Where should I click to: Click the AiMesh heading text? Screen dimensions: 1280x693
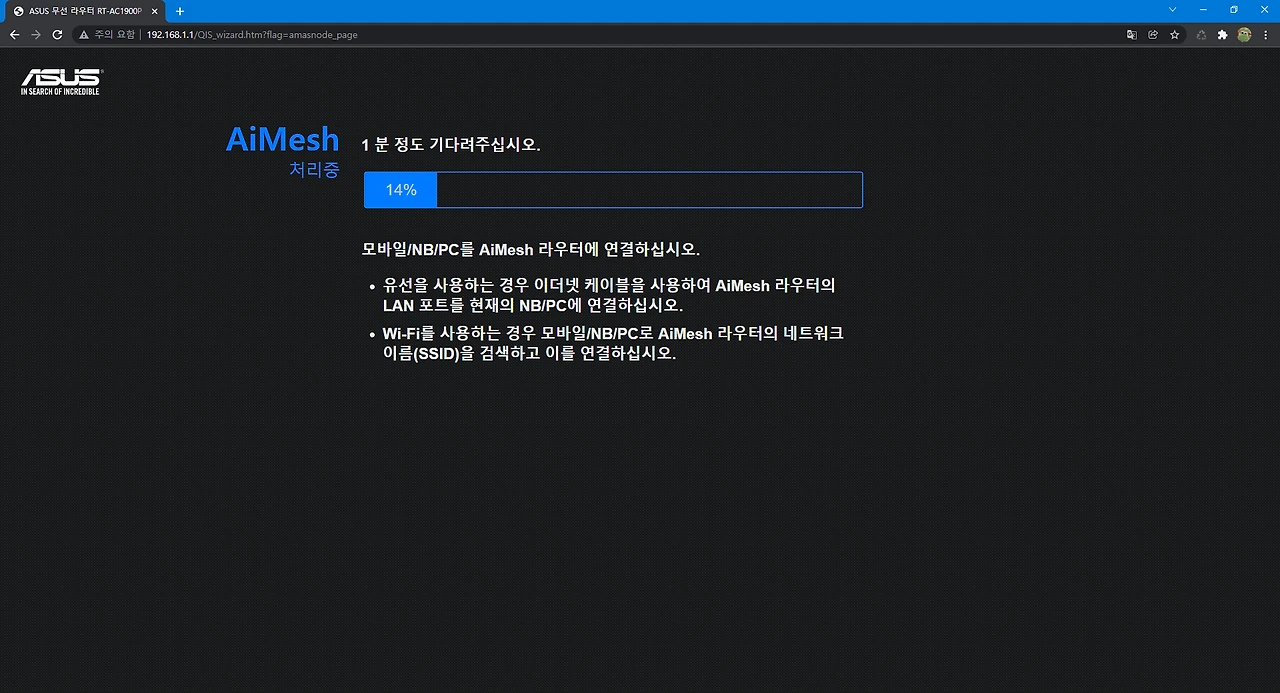point(282,139)
